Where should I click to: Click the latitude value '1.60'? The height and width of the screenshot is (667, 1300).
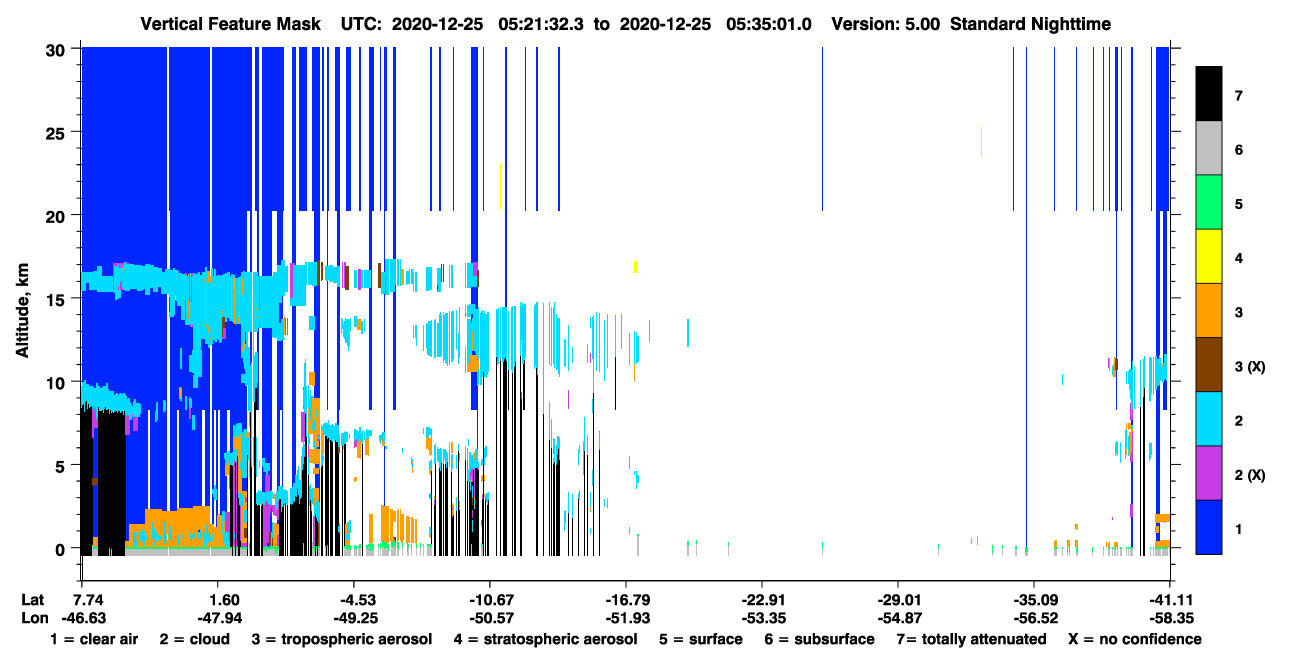pos(217,600)
